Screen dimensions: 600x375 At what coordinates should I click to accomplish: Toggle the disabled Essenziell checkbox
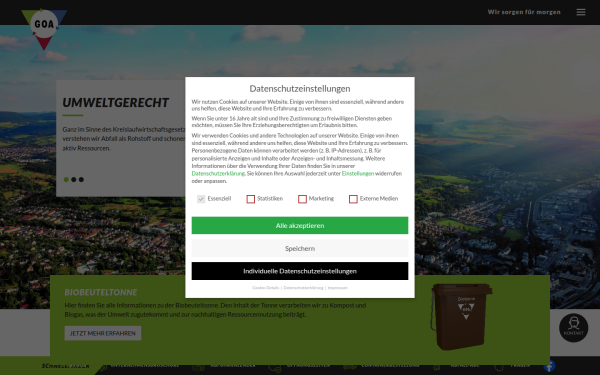(x=201, y=199)
